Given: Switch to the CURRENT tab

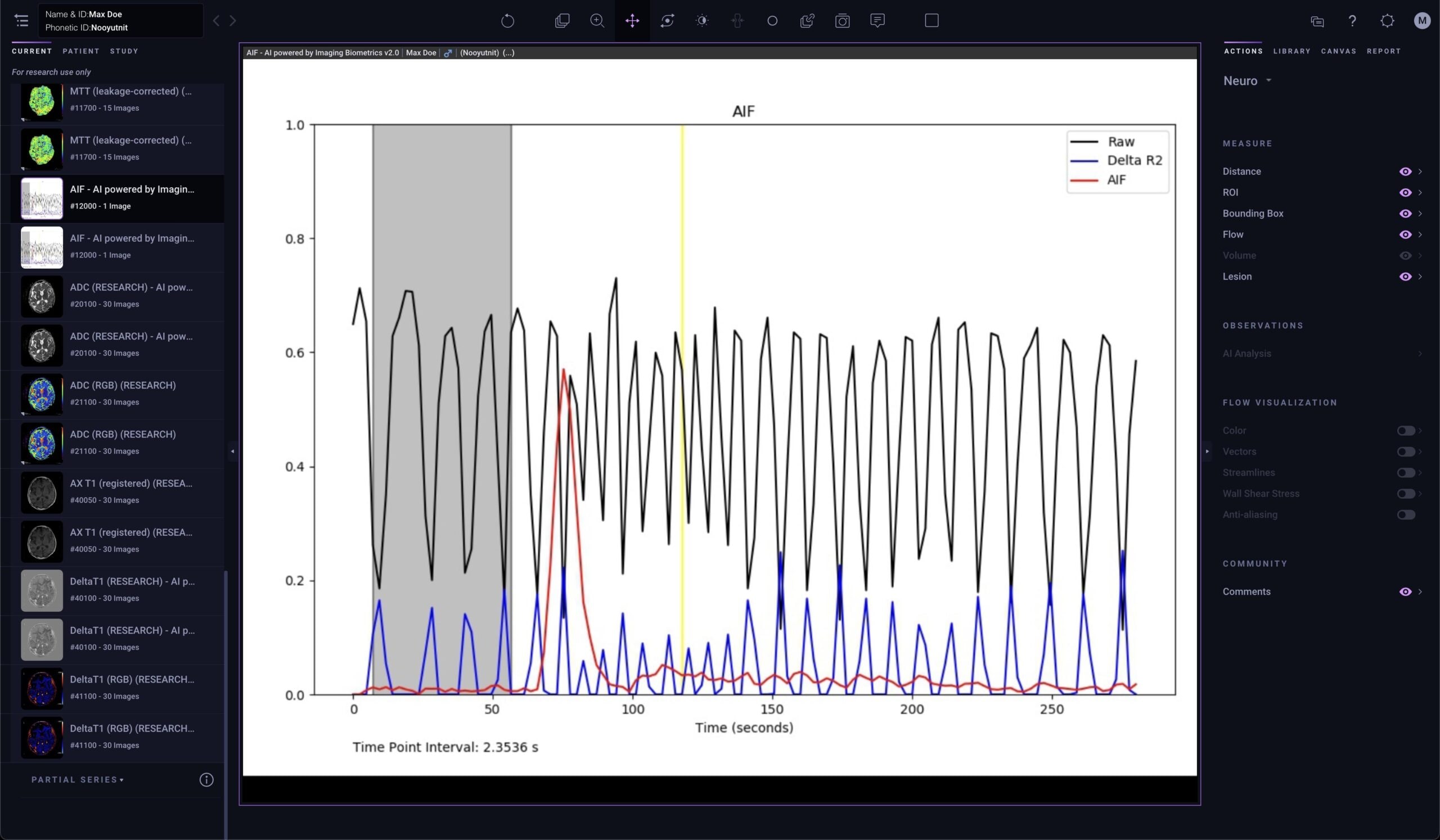Looking at the screenshot, I should click(x=32, y=51).
